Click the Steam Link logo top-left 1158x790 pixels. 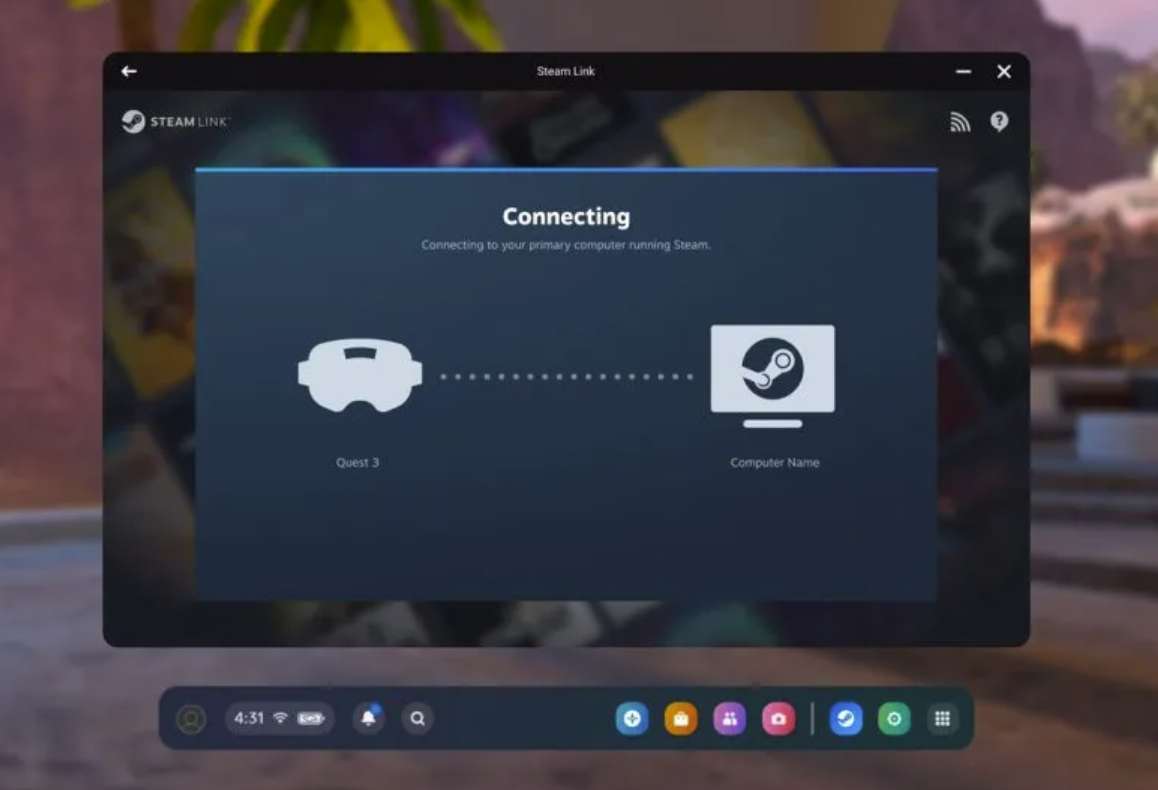174,121
